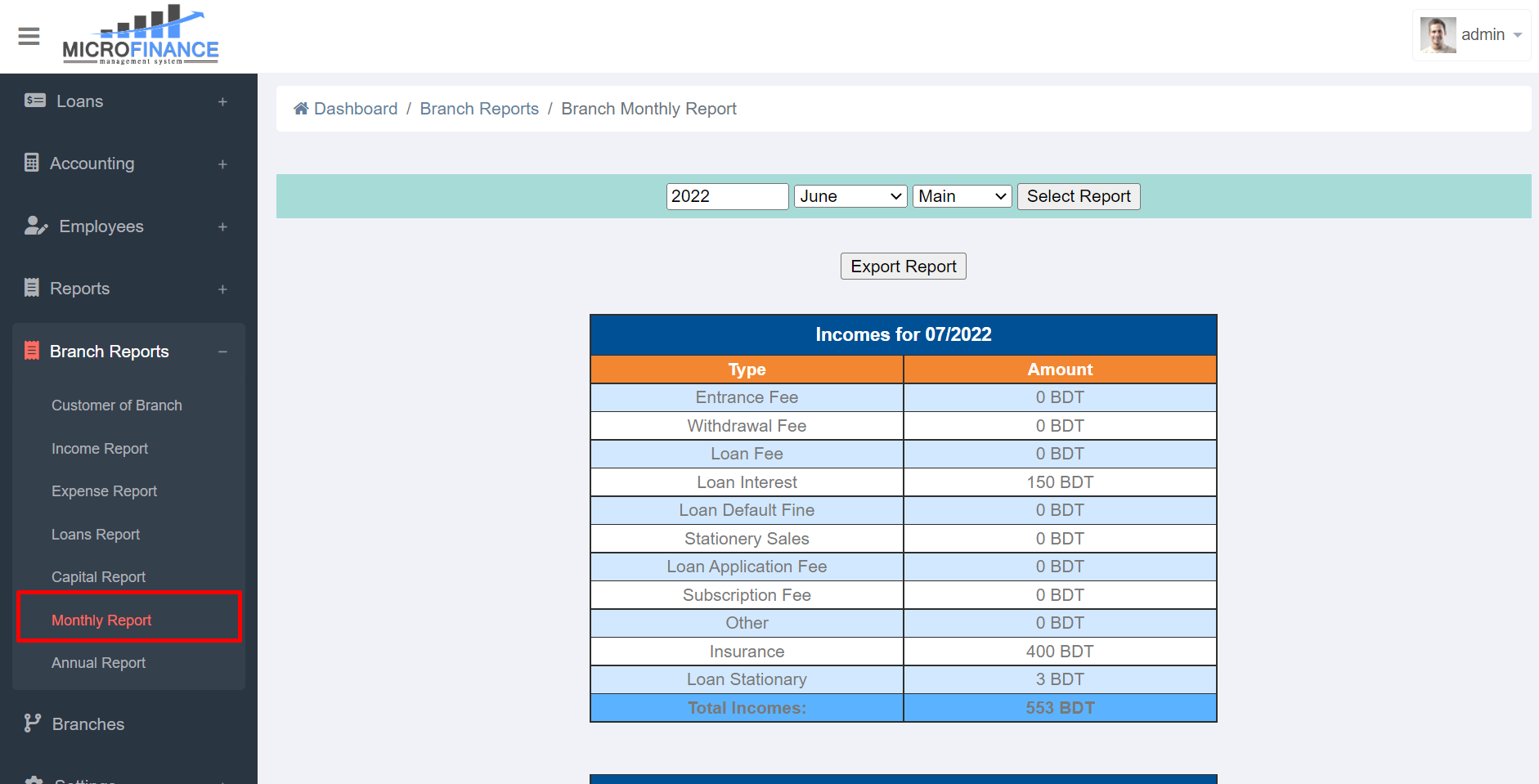Screen dimensions: 1539x784
Task: Click the admin avatar picture
Action: 1438,35
